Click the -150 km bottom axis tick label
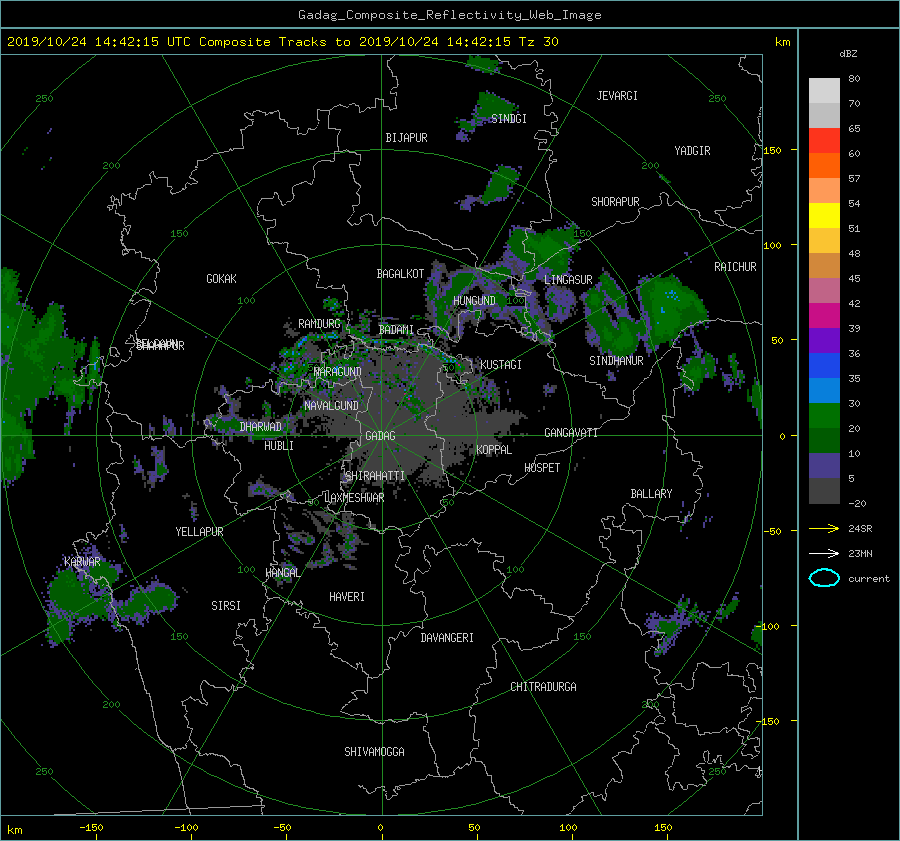The image size is (900, 841). coord(91,828)
